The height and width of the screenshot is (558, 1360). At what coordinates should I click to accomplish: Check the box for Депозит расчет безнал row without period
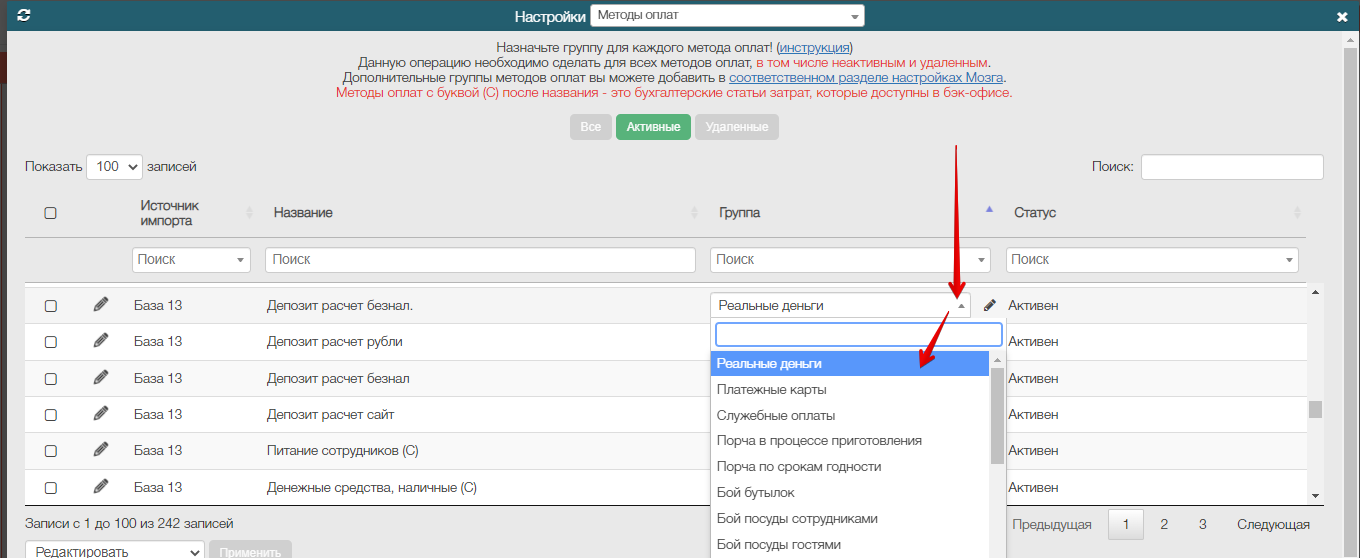tap(51, 379)
